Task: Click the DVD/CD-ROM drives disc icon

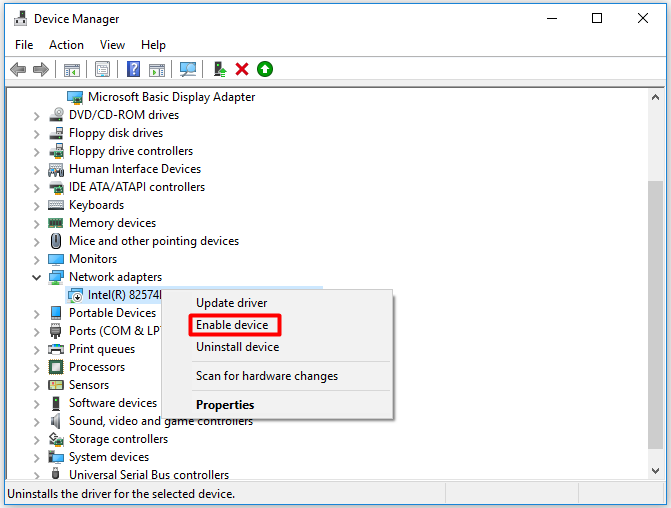Action: (56, 115)
